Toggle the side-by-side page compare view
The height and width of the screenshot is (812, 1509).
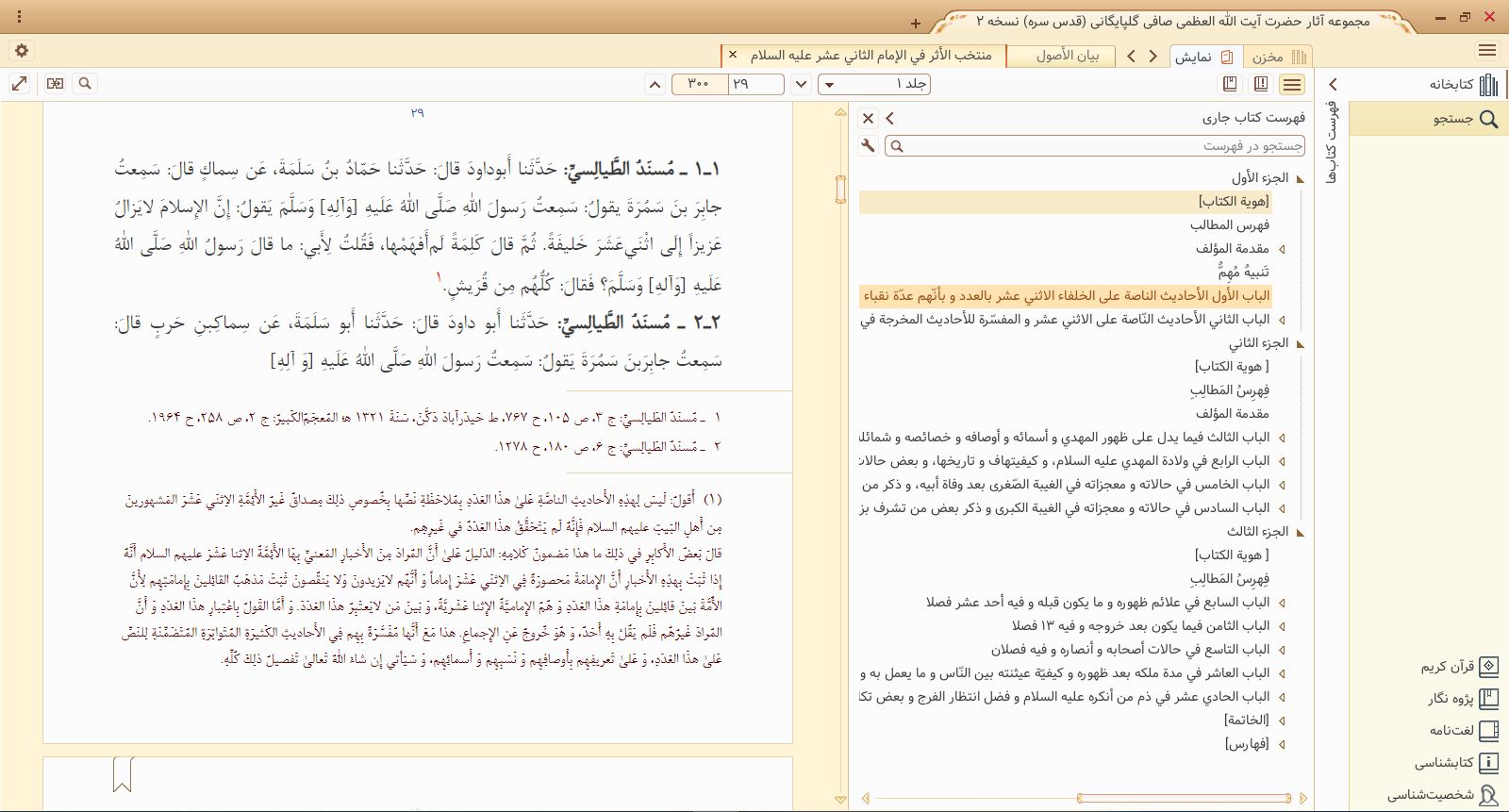click(55, 84)
